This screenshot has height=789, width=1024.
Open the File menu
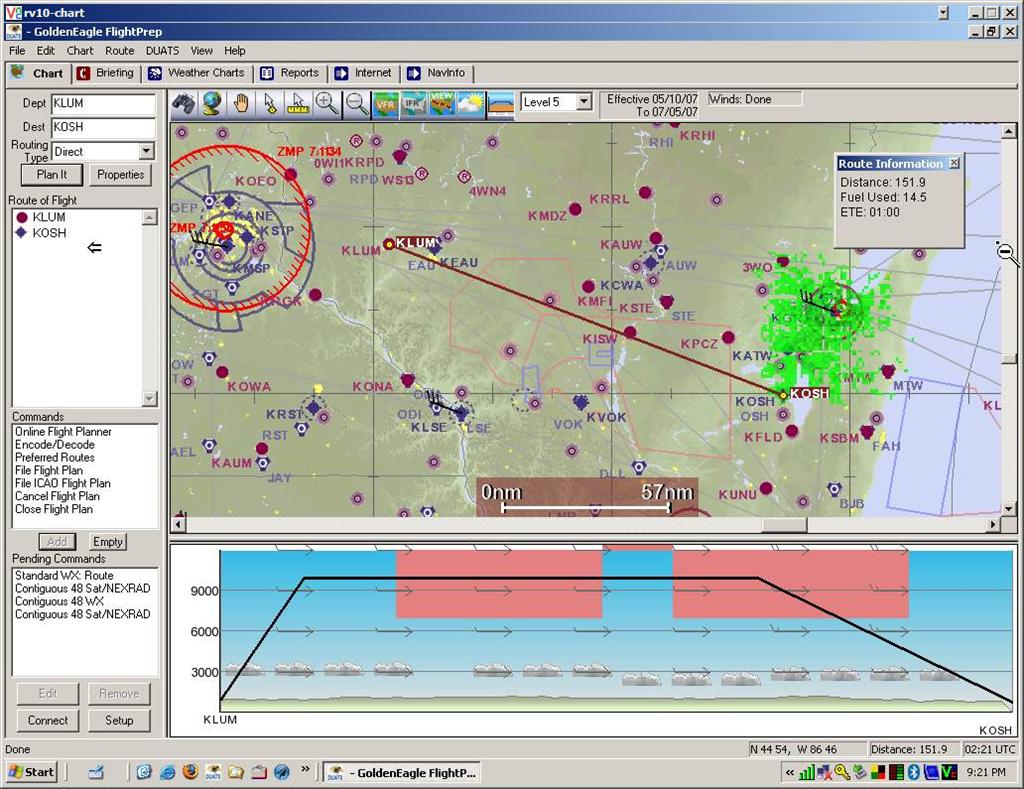coord(17,50)
